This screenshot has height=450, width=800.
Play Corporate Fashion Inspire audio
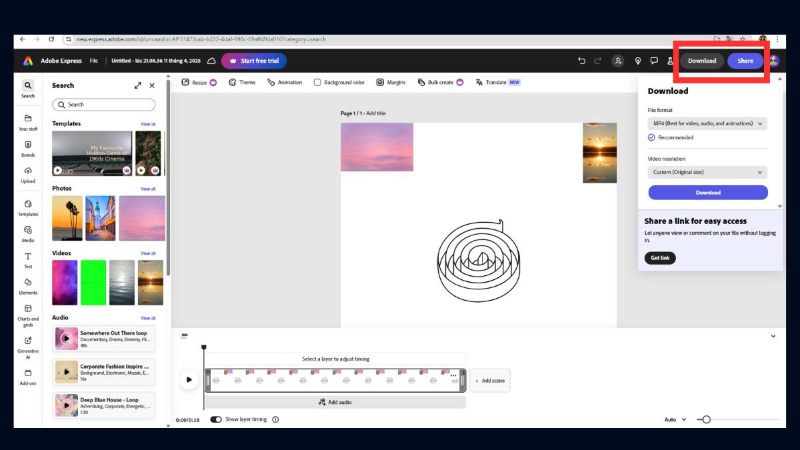point(66,372)
